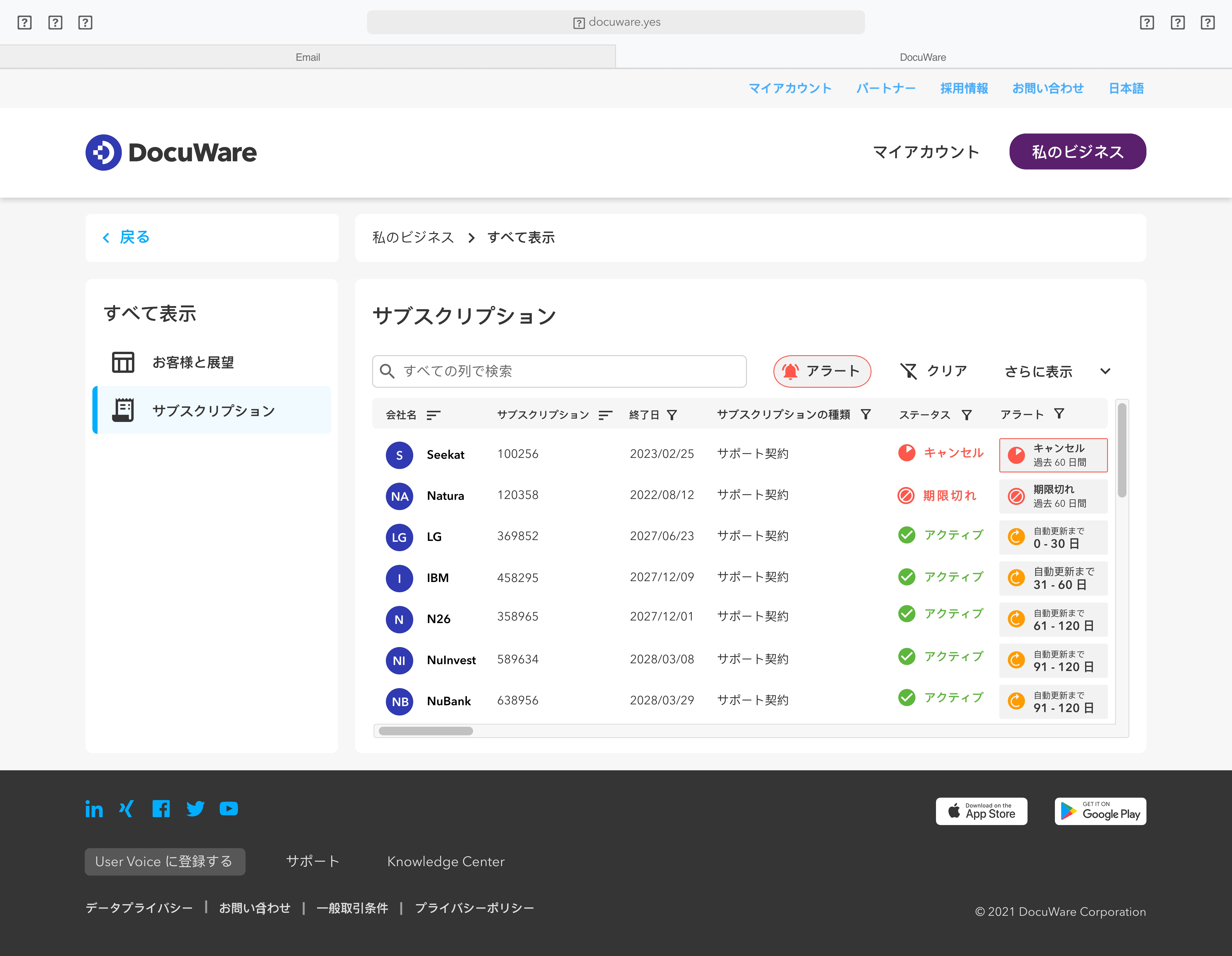Click Natura's expired status icon
Viewport: 1232px width, 956px height.
click(906, 496)
